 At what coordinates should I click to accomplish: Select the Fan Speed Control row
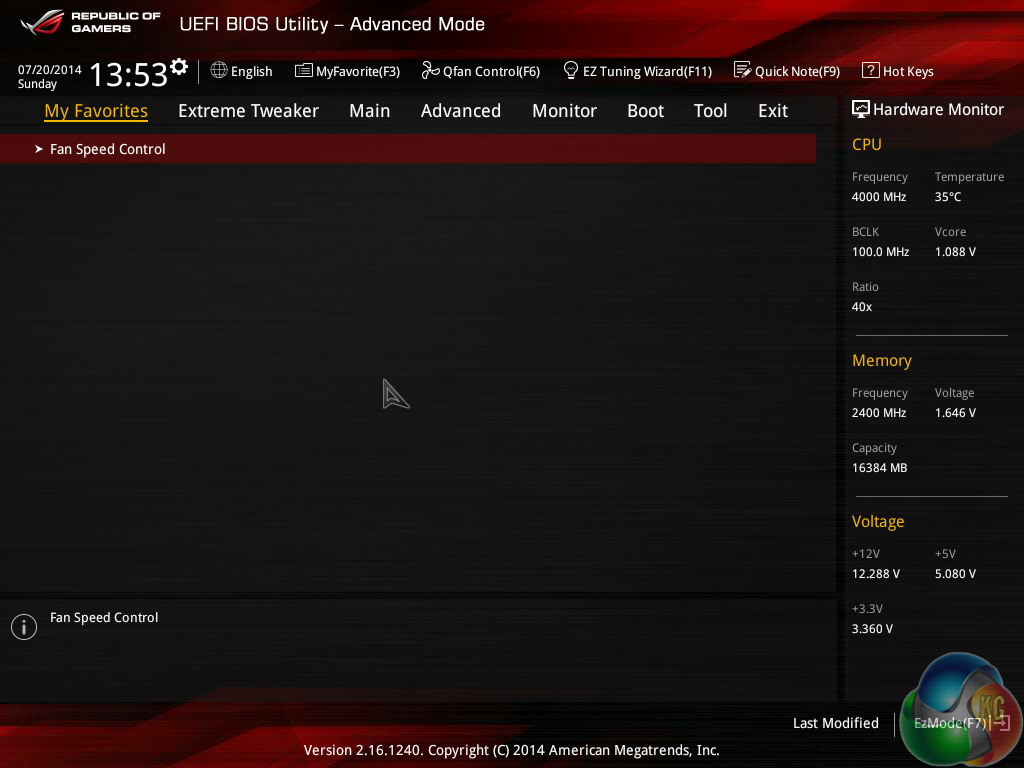(x=408, y=149)
